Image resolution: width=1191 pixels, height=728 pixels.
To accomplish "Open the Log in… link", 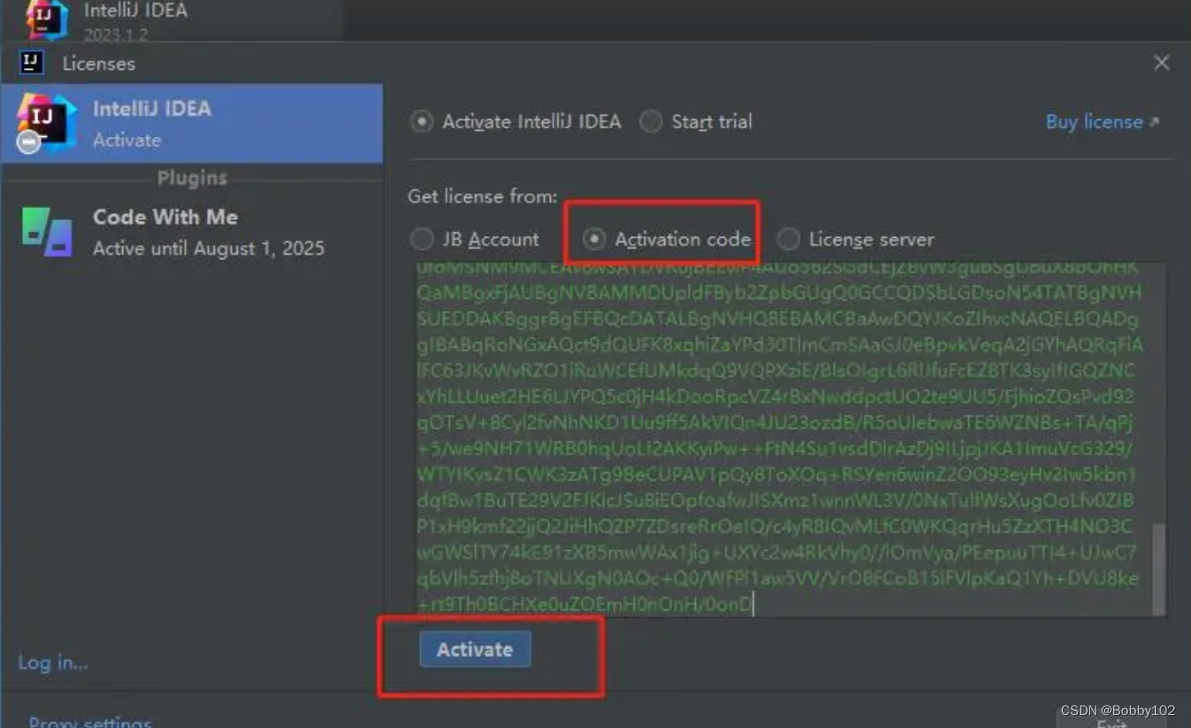I will [x=52, y=663].
